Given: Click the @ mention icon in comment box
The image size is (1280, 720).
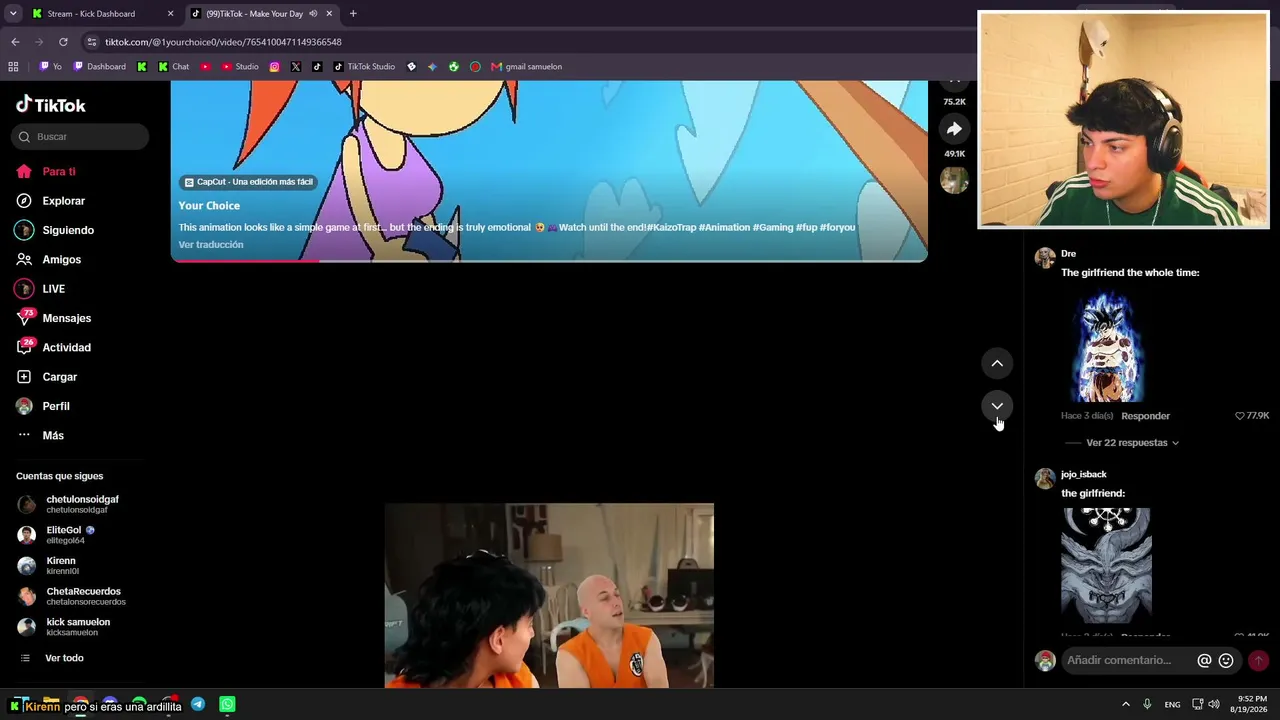Looking at the screenshot, I should click(x=1204, y=660).
